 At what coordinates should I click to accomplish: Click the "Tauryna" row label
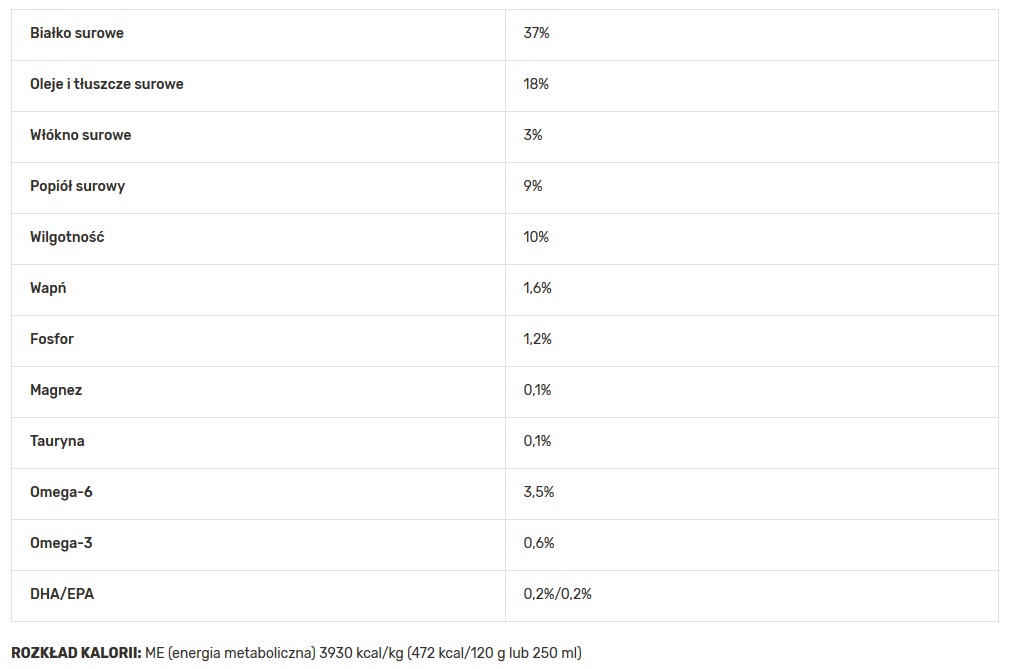coord(58,441)
